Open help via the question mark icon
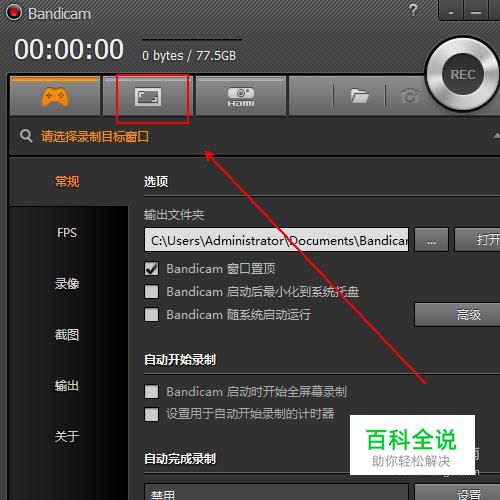The image size is (500, 500). 413,10
